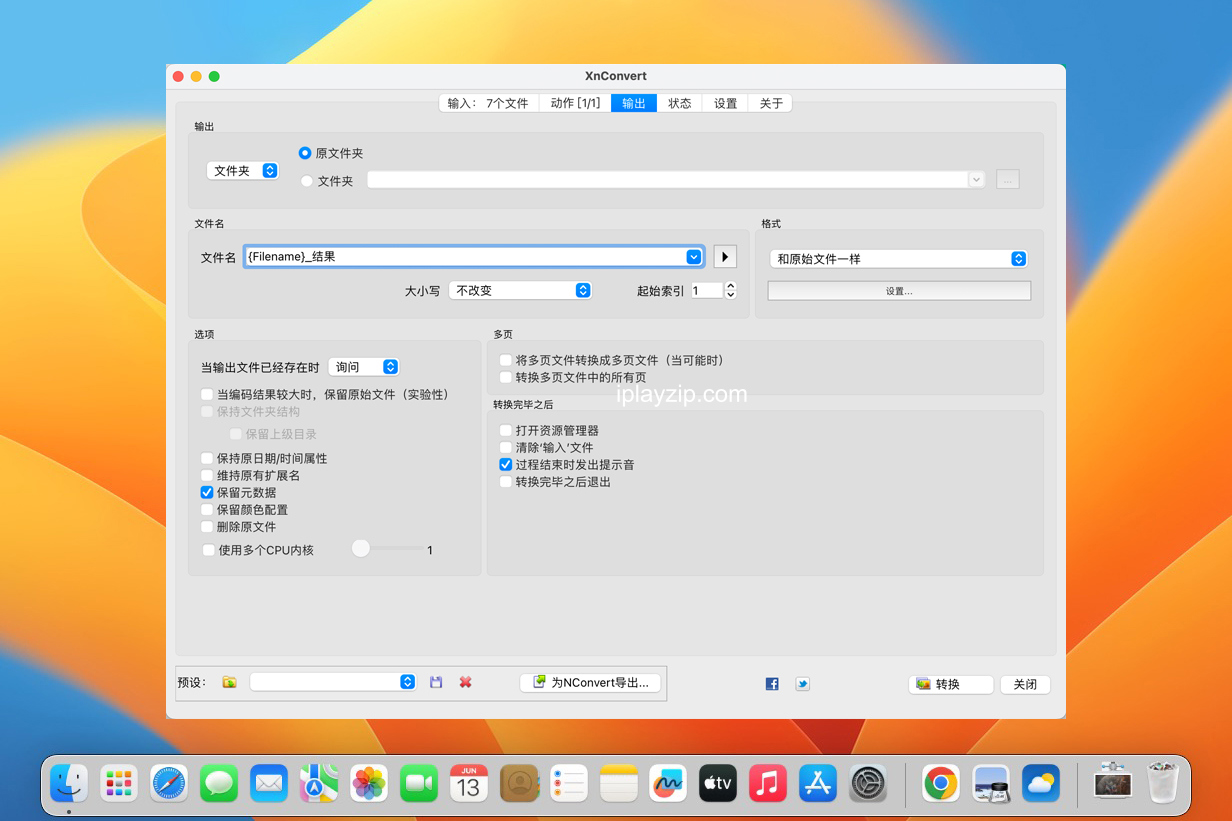The image size is (1232, 821).
Task: Click the CPU core count slider
Action: pyautogui.click(x=387, y=548)
